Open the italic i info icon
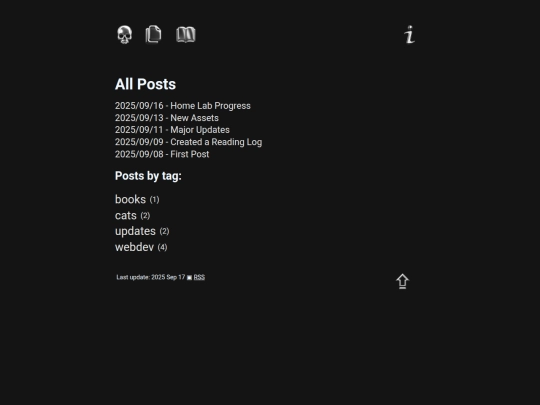 pyautogui.click(x=409, y=34)
